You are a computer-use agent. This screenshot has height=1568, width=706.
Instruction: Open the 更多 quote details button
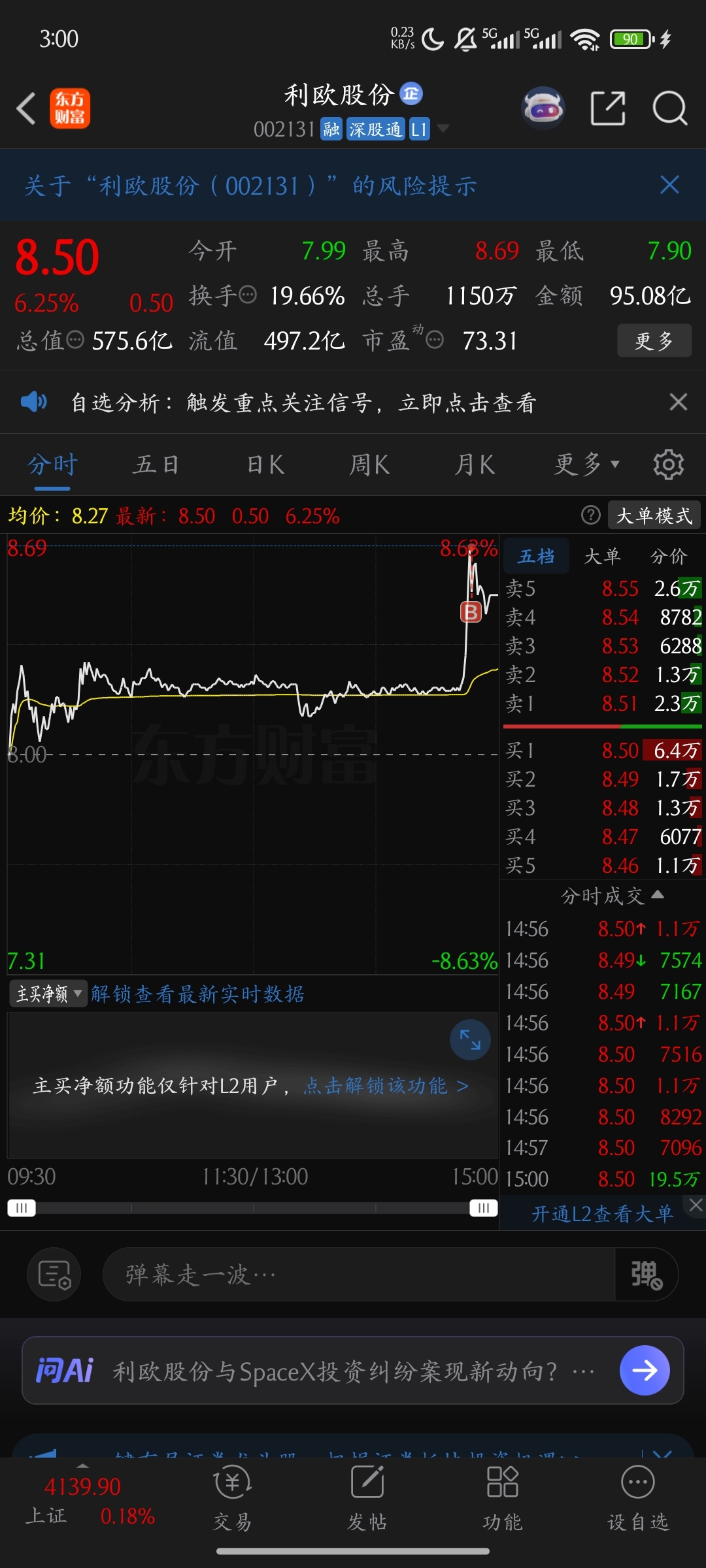[x=654, y=340]
